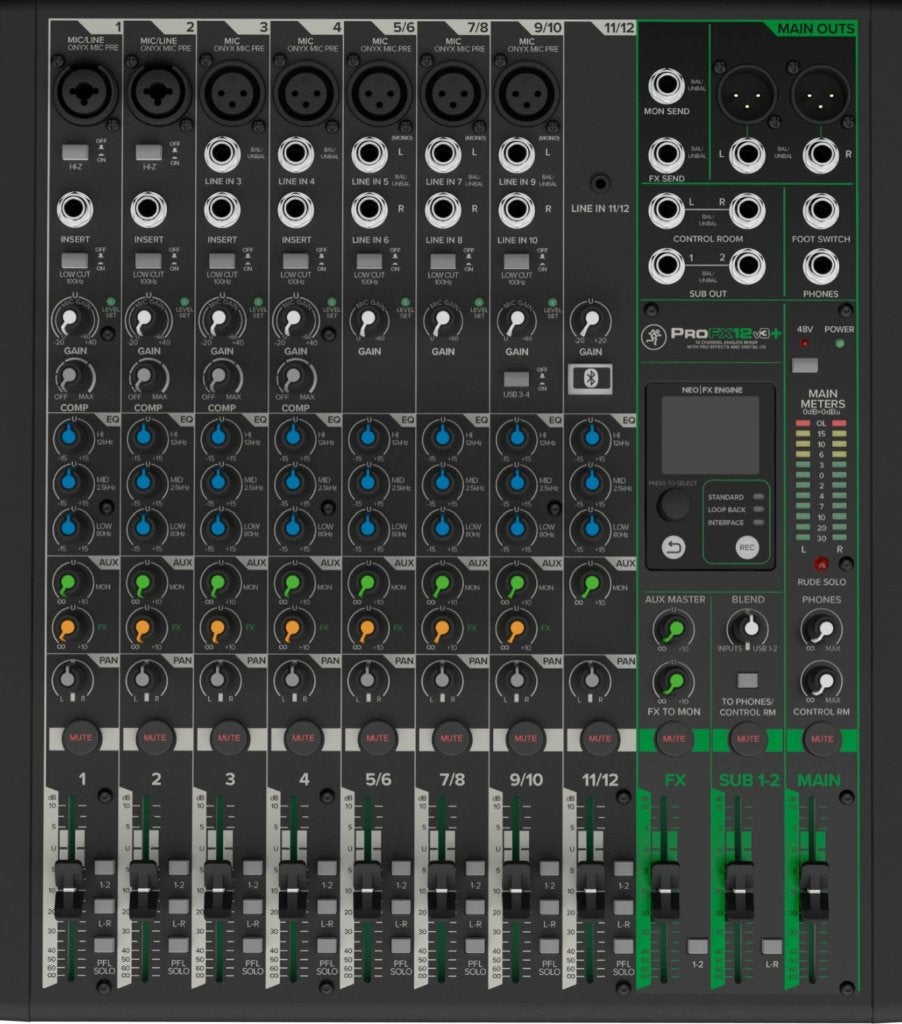
Task: Click the channel 9/10 FX send knob
Action: click(515, 628)
